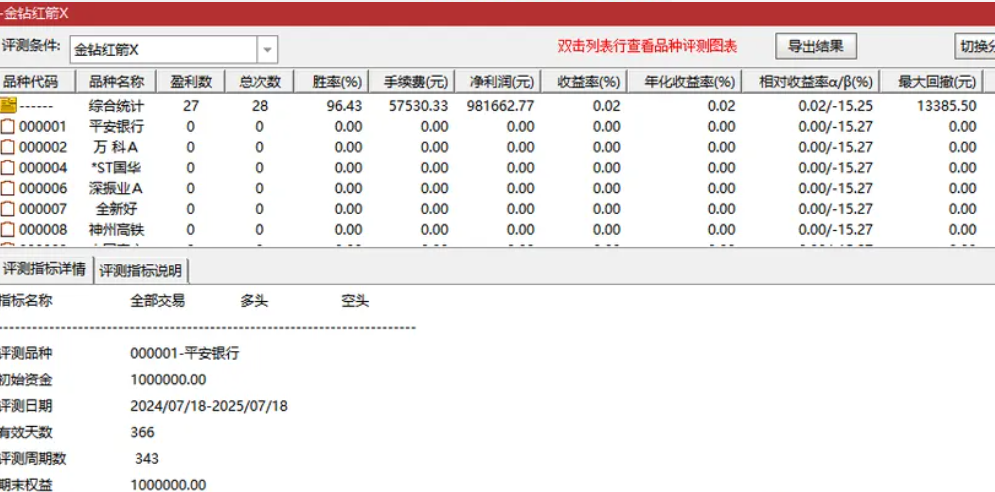Click the document icon for 000006
995x492 pixels.
(8, 189)
